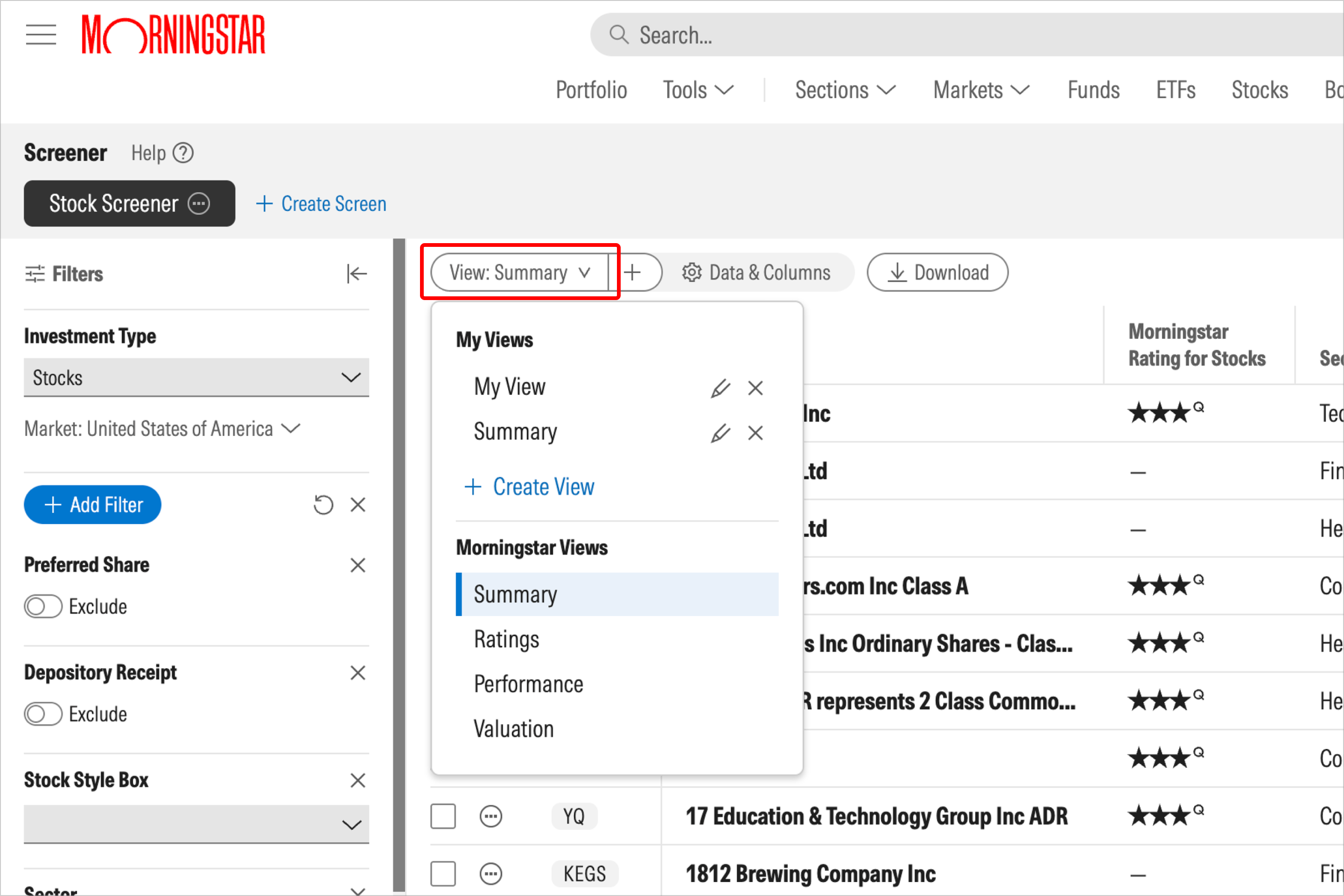Open the hamburger main menu
Viewport: 1344px width, 896px height.
coord(41,34)
